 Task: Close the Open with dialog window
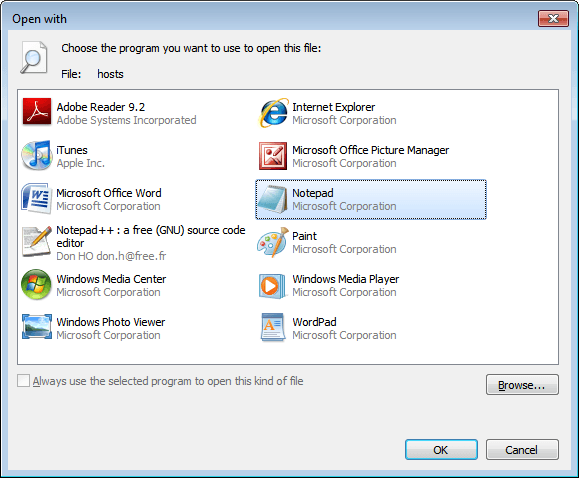tap(553, 18)
